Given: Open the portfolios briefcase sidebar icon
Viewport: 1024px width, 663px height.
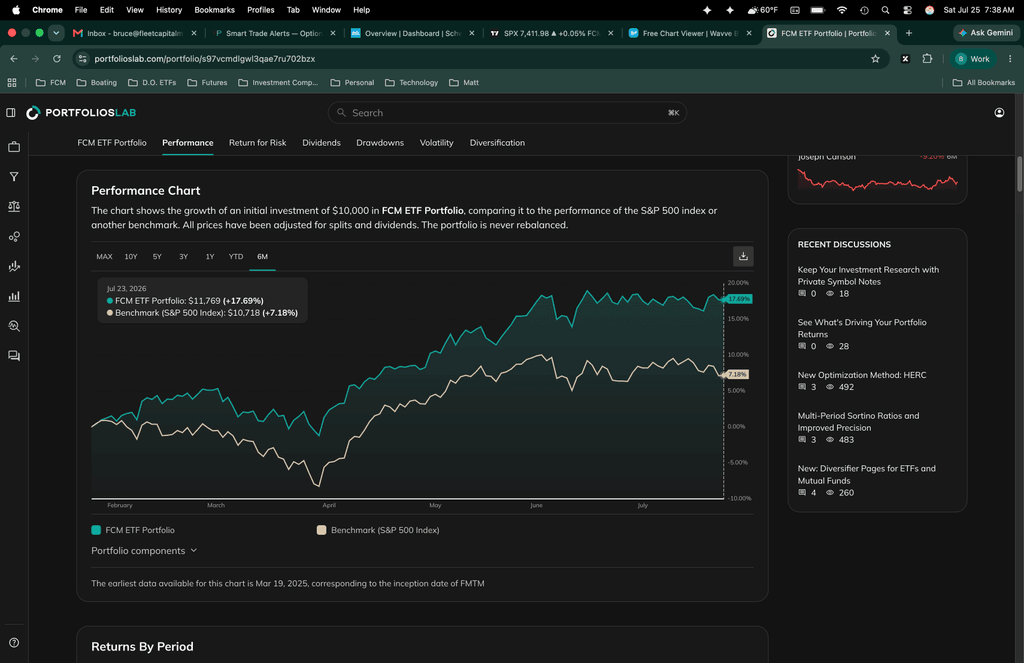Looking at the screenshot, I should tap(14, 147).
